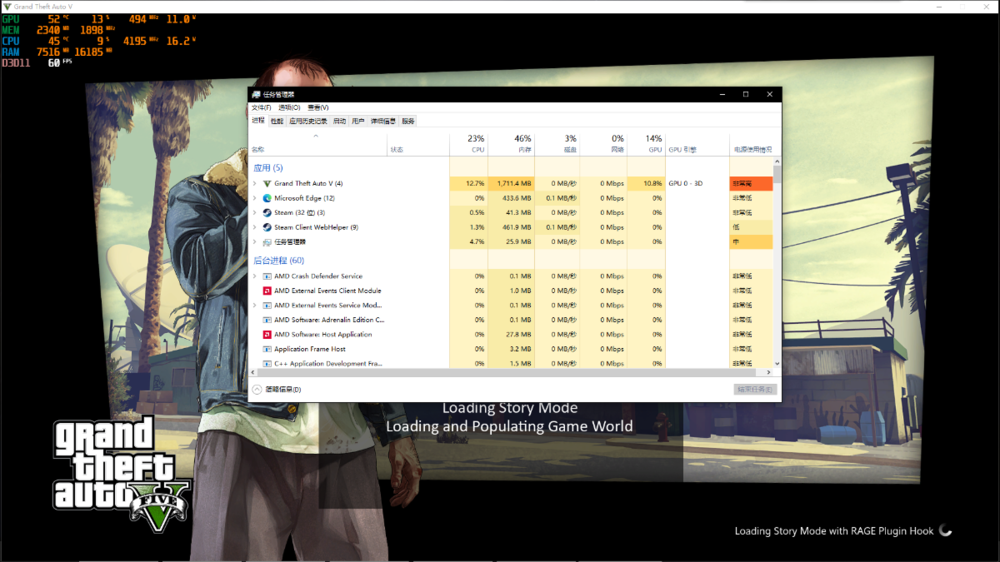Expand the AMD Crash Defender Service entry
Image resolution: width=1000 pixels, height=562 pixels.
(x=255, y=276)
